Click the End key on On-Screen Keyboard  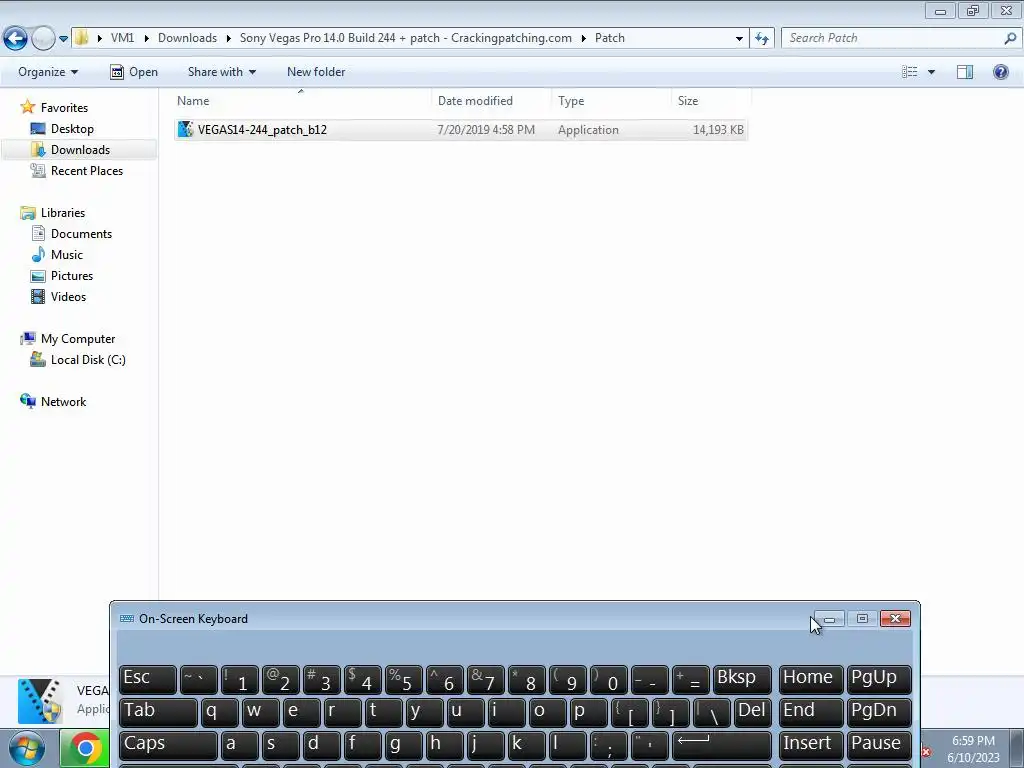810,712
